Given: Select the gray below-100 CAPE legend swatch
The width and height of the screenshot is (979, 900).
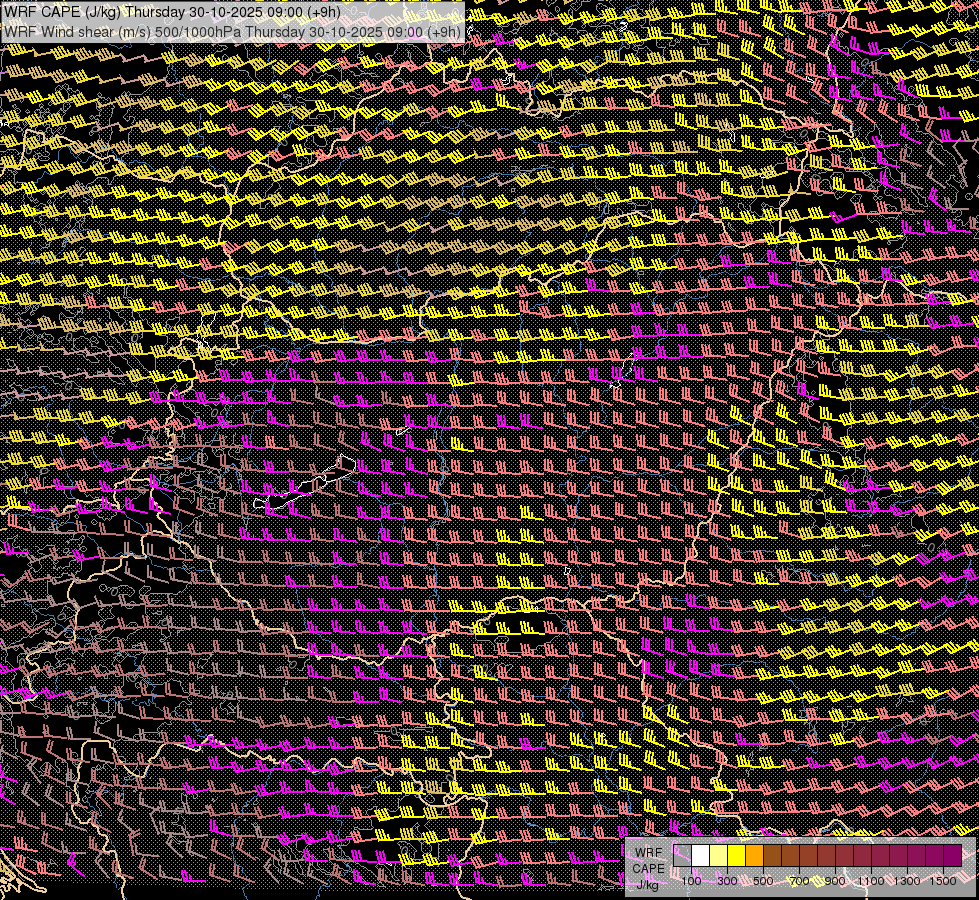Looking at the screenshot, I should tap(682, 855).
